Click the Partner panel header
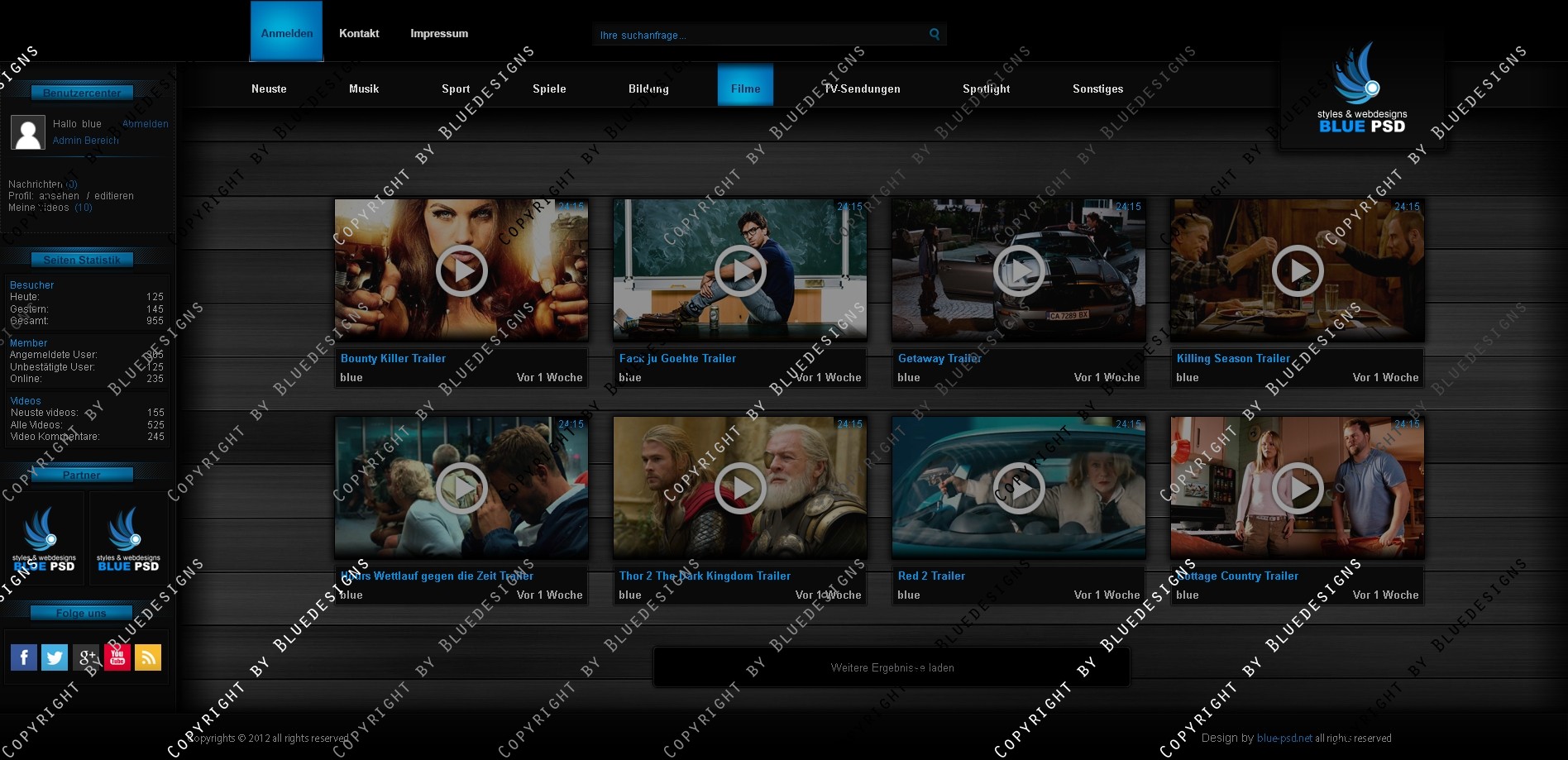This screenshot has height=760, width=1568. coord(82,475)
